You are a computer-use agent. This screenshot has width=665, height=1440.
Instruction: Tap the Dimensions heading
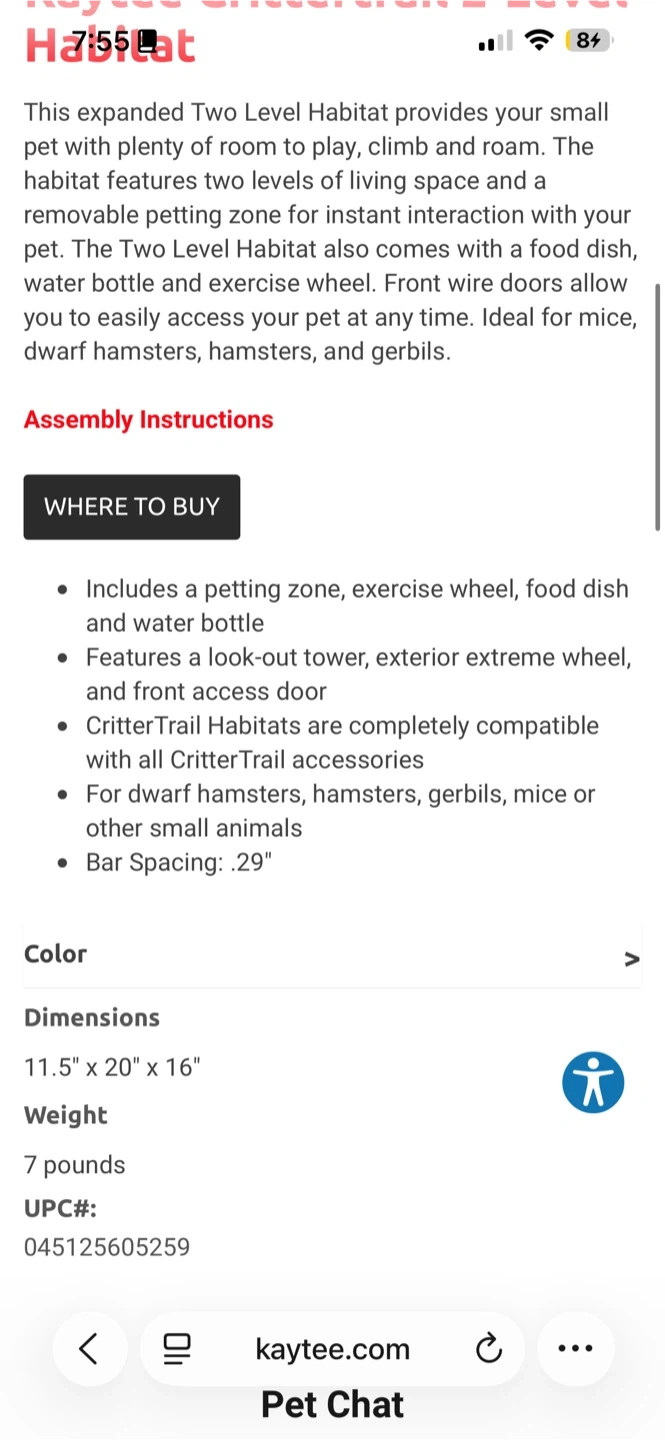pyautogui.click(x=92, y=1018)
